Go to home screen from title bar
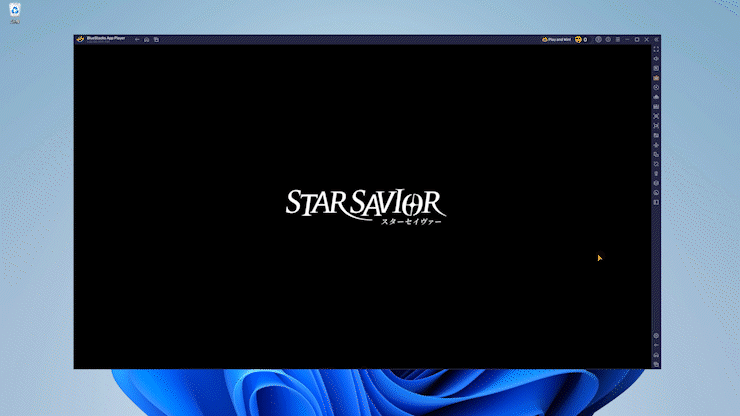The width and height of the screenshot is (740, 416). pyautogui.click(x=147, y=40)
